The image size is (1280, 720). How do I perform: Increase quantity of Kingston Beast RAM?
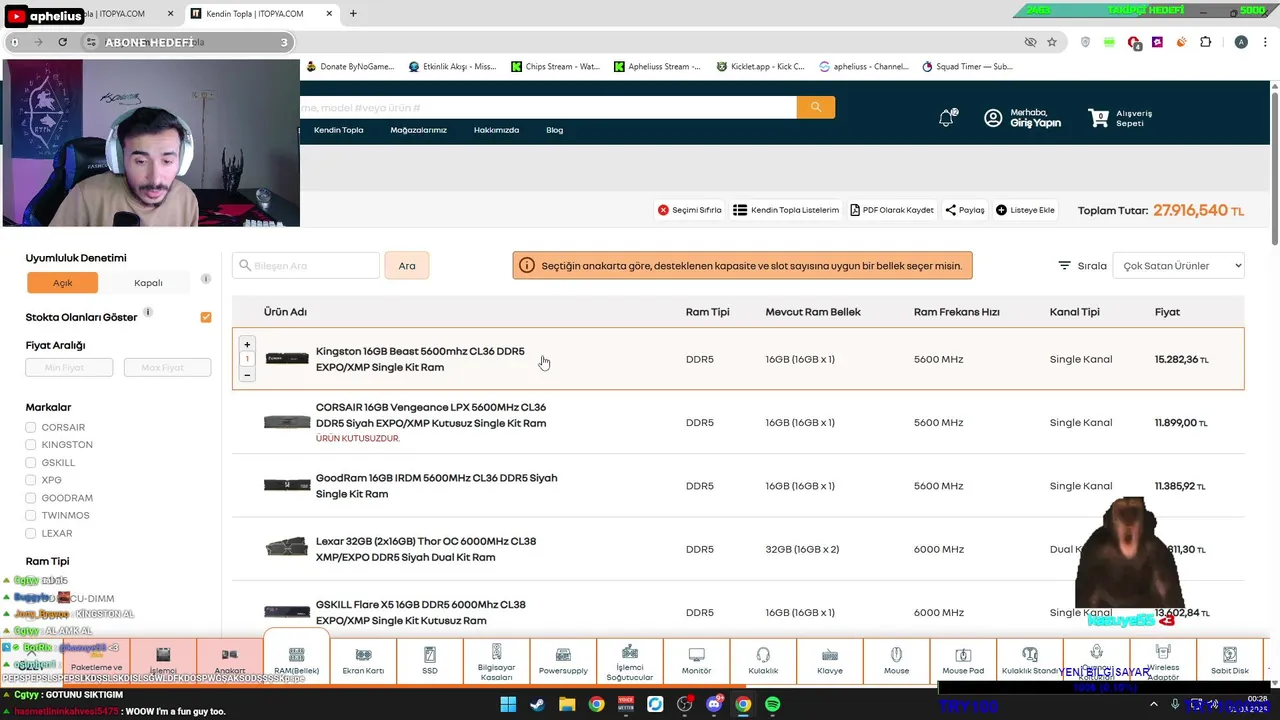coord(247,345)
